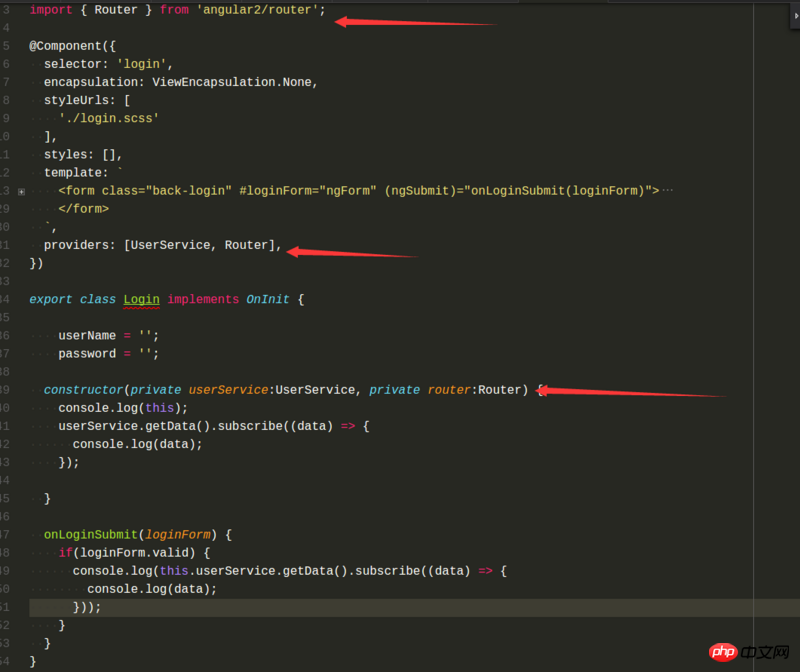This screenshot has height=672, width=800.
Task: Click the underlined Login class name
Action: coord(141,299)
